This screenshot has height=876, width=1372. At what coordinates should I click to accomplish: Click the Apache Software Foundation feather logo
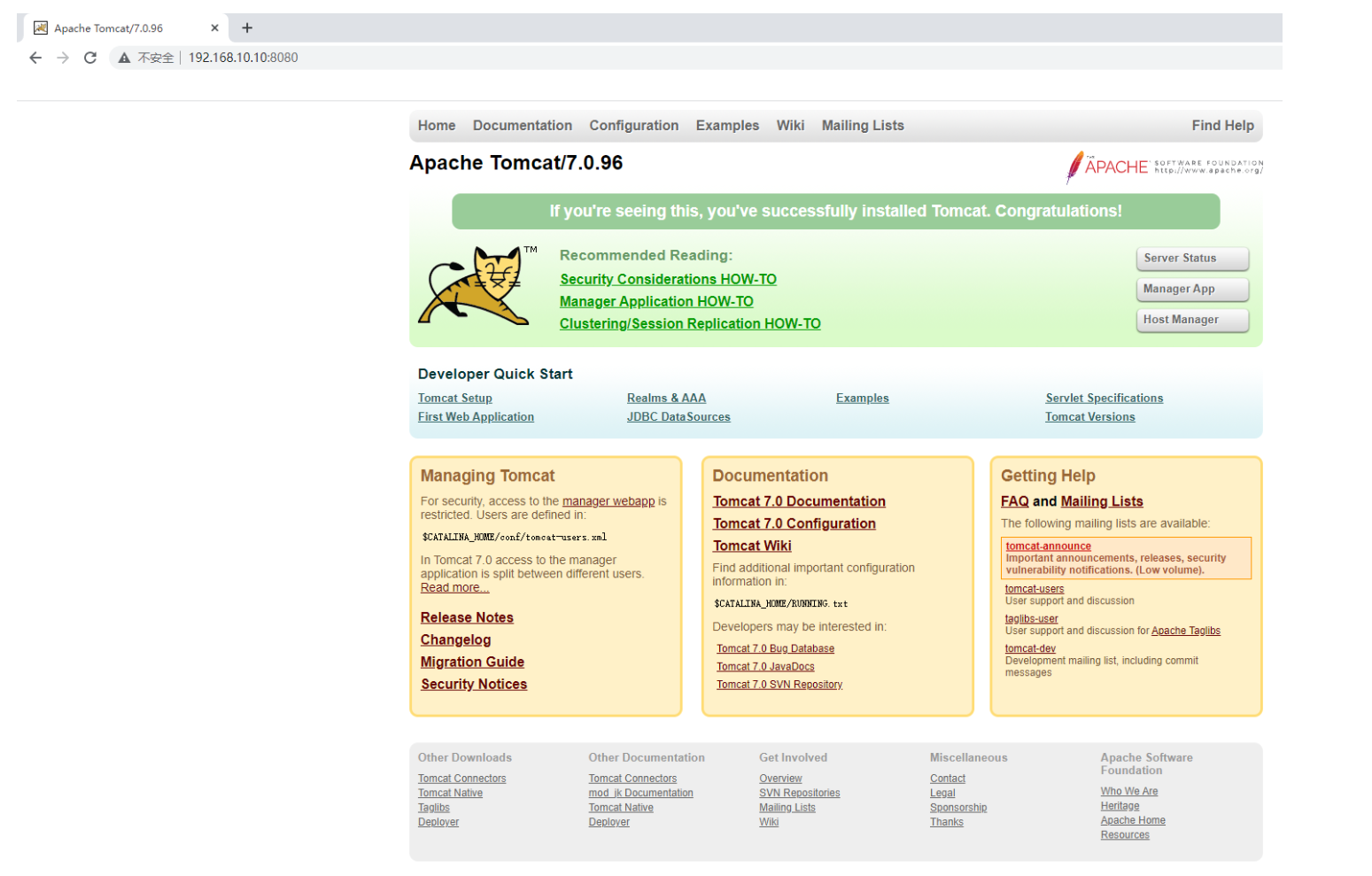tap(1165, 167)
